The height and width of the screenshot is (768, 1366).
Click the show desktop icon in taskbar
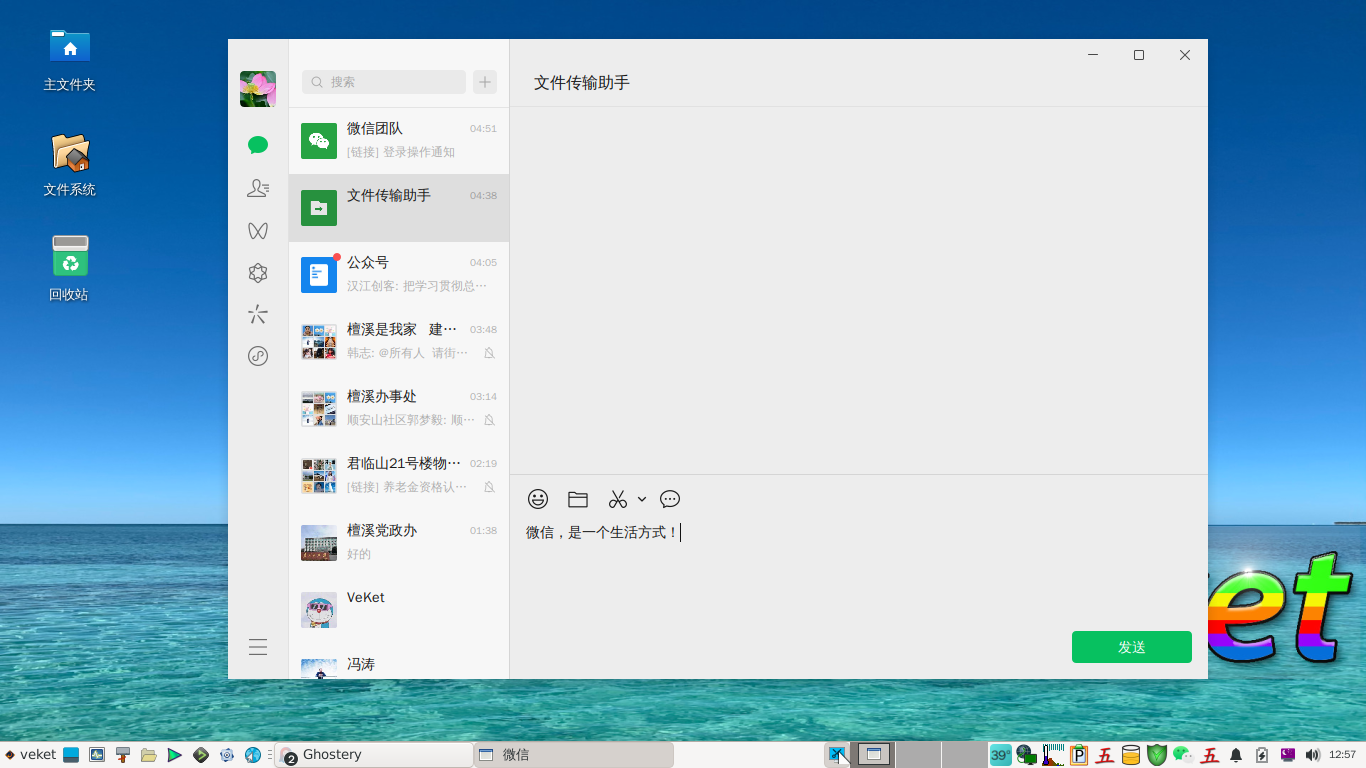[x=71, y=755]
